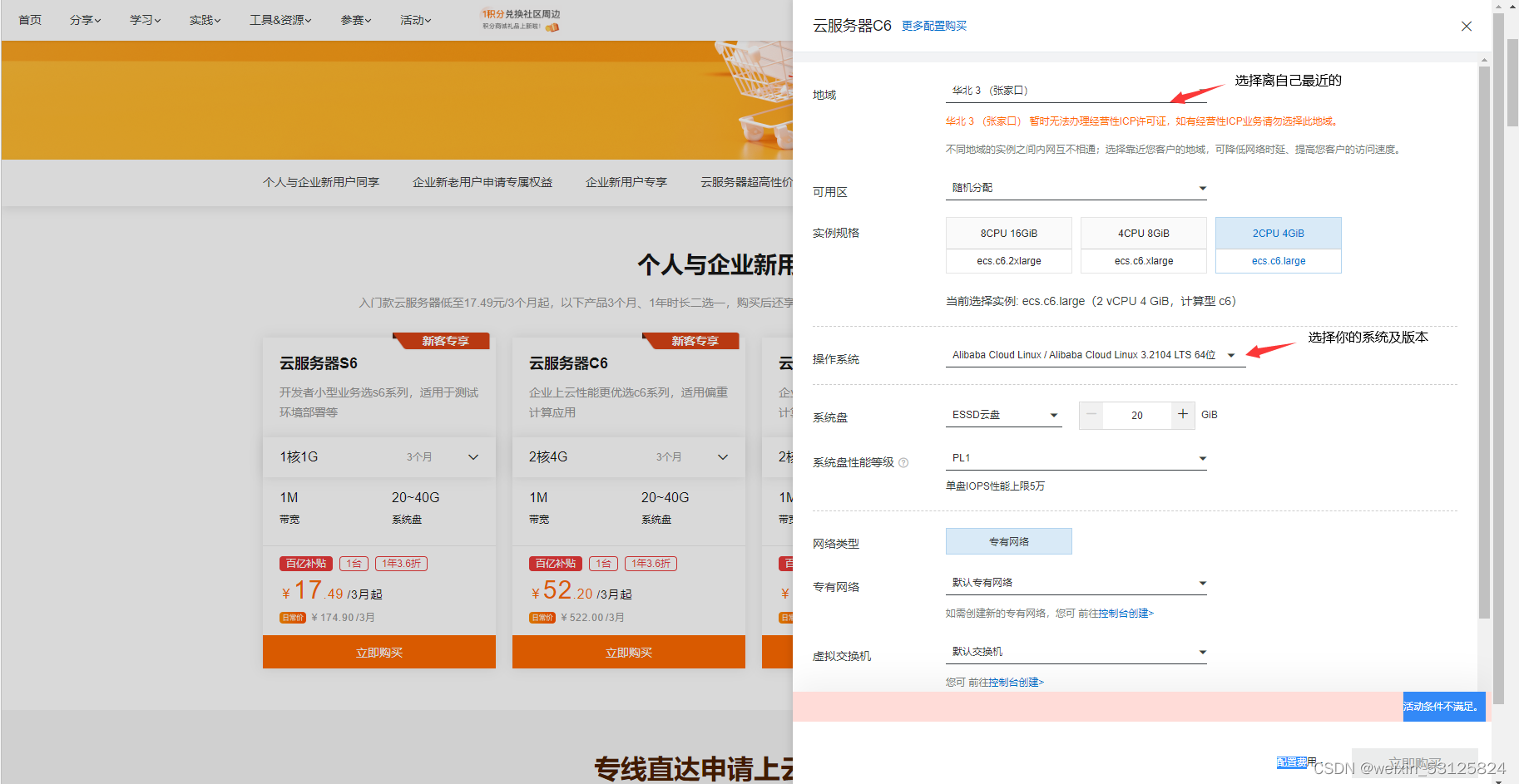Click the 云服务器C6 card title
This screenshot has width=1519, height=784.
[568, 363]
